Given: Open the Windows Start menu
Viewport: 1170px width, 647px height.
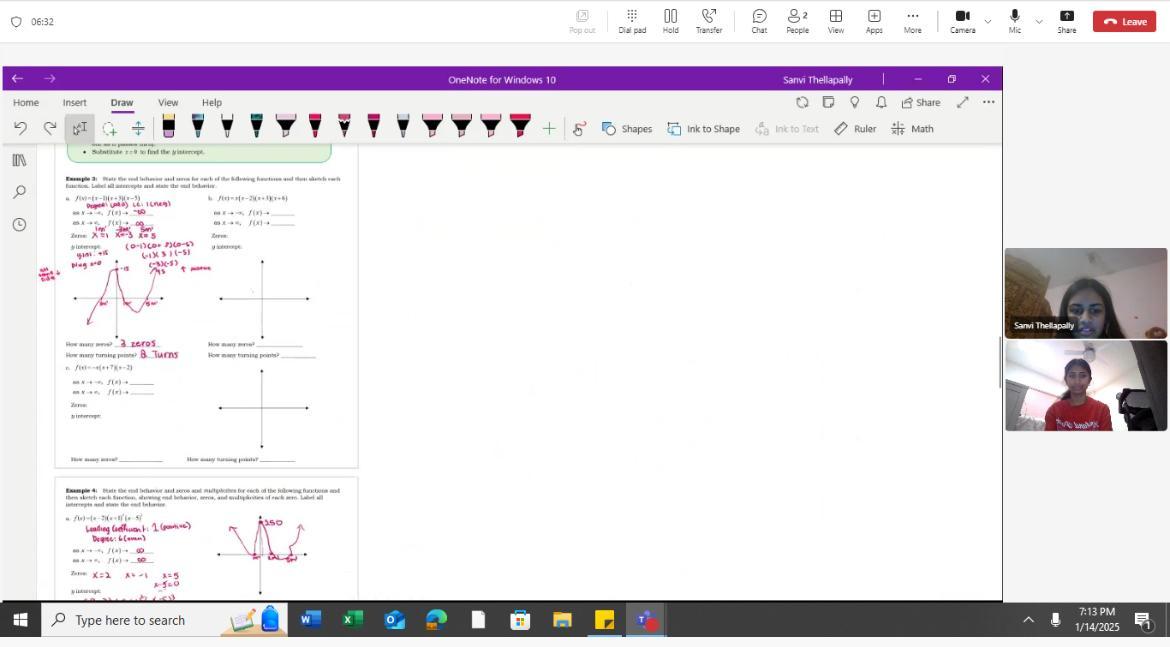Looking at the screenshot, I should click(x=20, y=619).
